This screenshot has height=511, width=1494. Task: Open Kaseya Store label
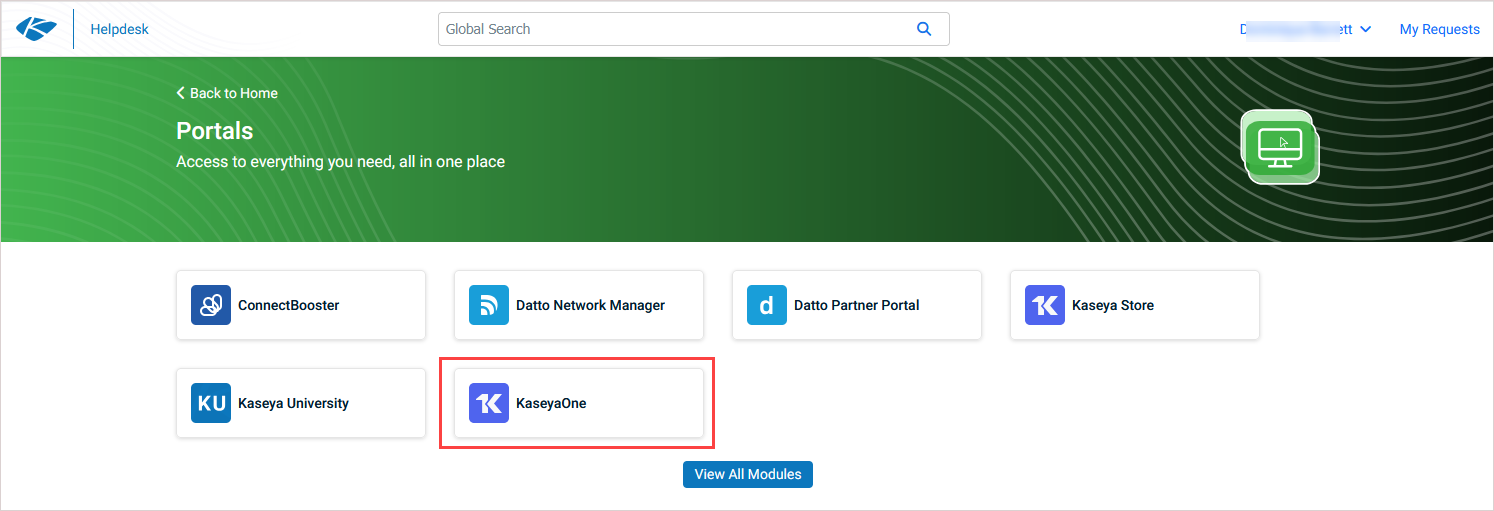point(1113,305)
